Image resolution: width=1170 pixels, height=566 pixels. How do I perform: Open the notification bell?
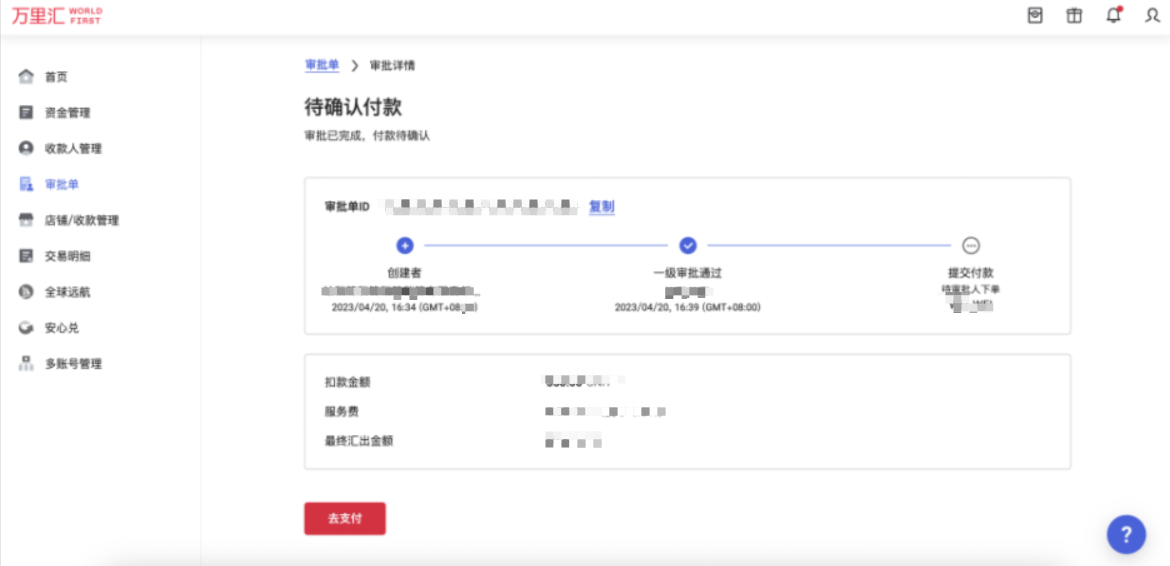point(1114,16)
